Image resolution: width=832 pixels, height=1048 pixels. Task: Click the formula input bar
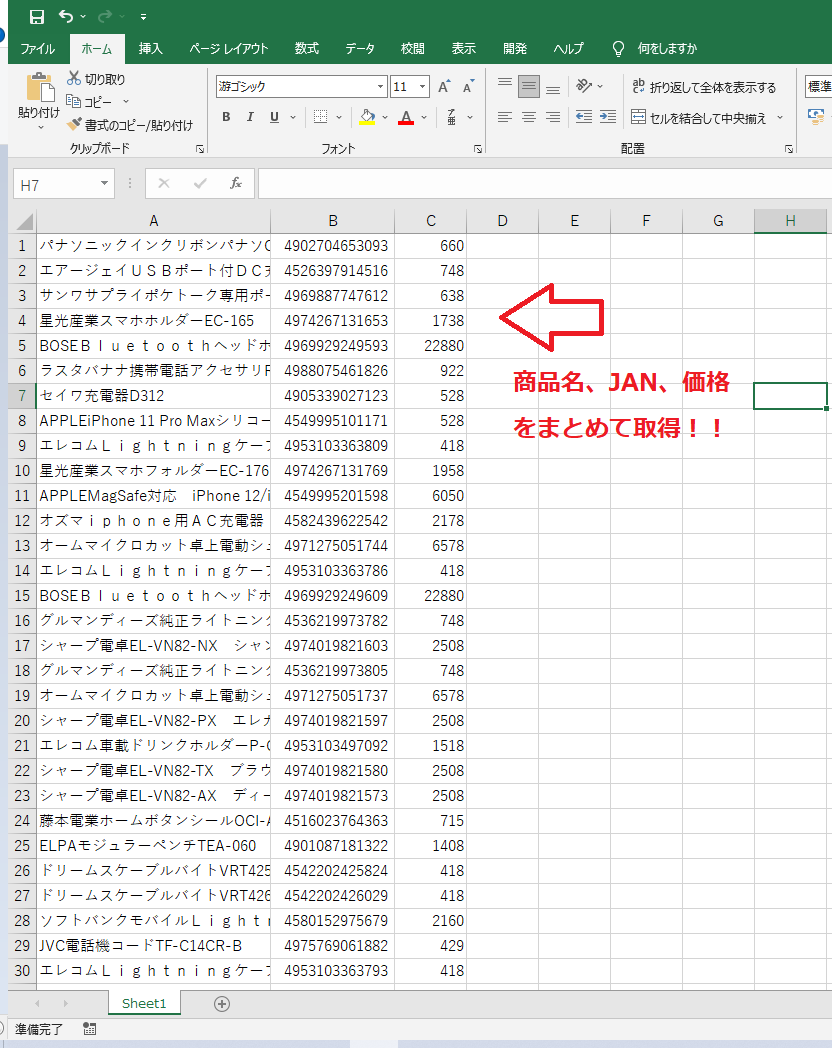(x=545, y=184)
